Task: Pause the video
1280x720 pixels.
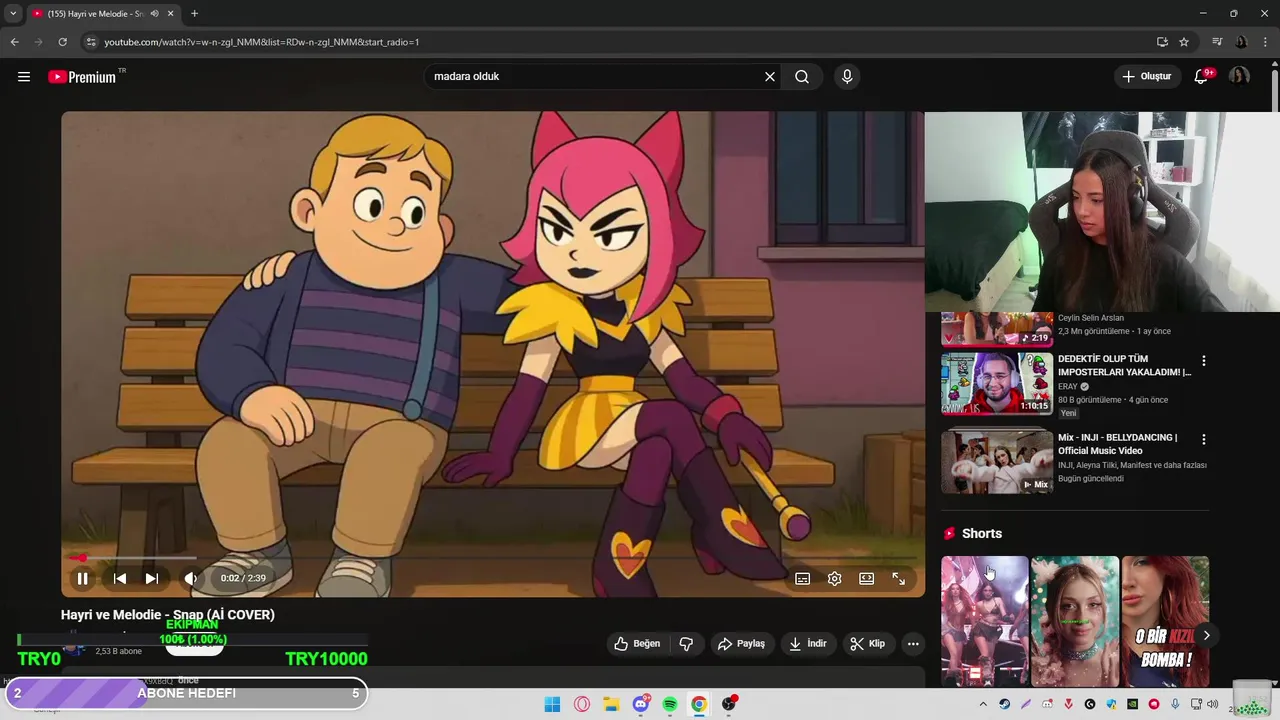Action: click(x=83, y=578)
